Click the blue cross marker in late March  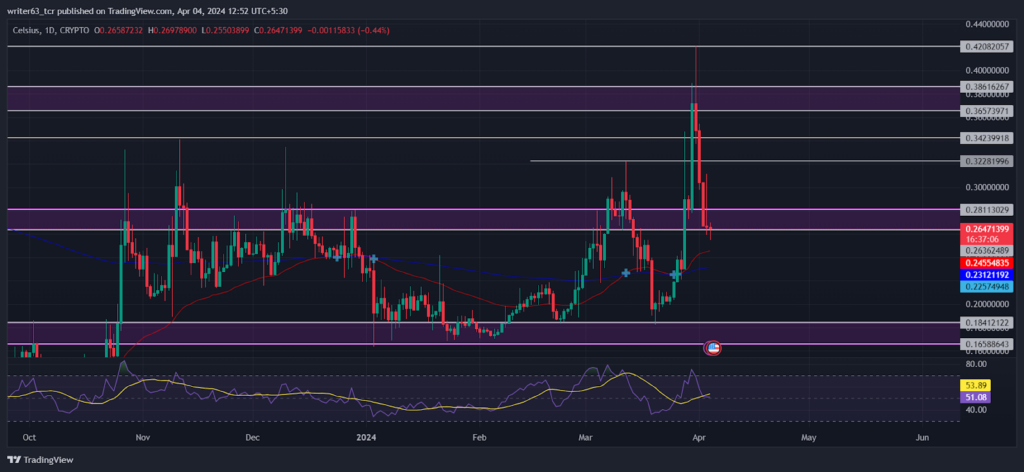[673, 275]
